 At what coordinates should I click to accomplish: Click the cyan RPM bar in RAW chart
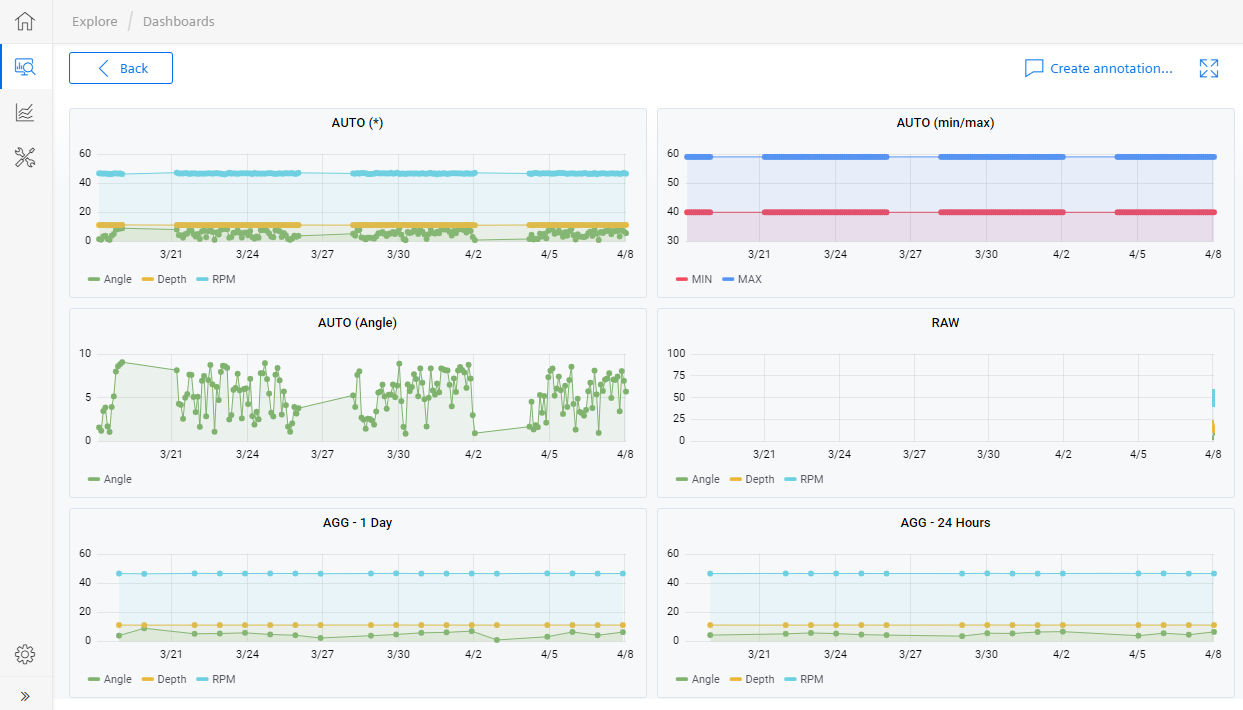pos(1213,398)
